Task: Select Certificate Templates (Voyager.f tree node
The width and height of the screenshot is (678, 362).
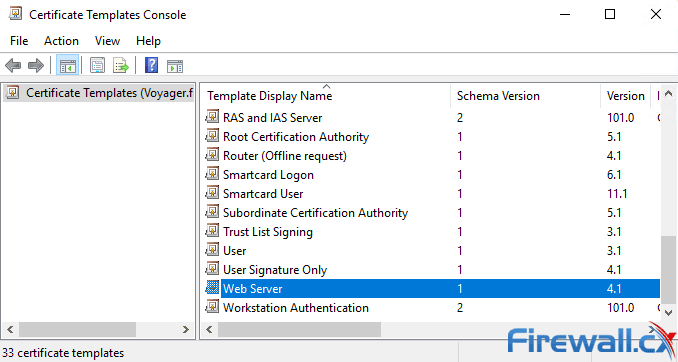Action: click(x=109, y=93)
